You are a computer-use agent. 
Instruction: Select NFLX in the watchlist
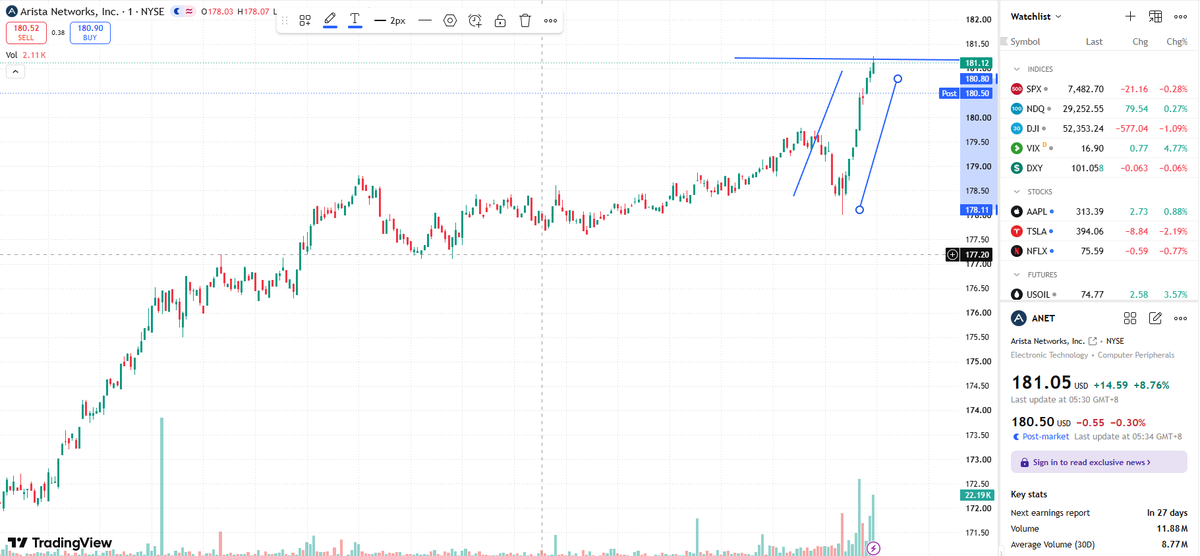tap(1099, 251)
